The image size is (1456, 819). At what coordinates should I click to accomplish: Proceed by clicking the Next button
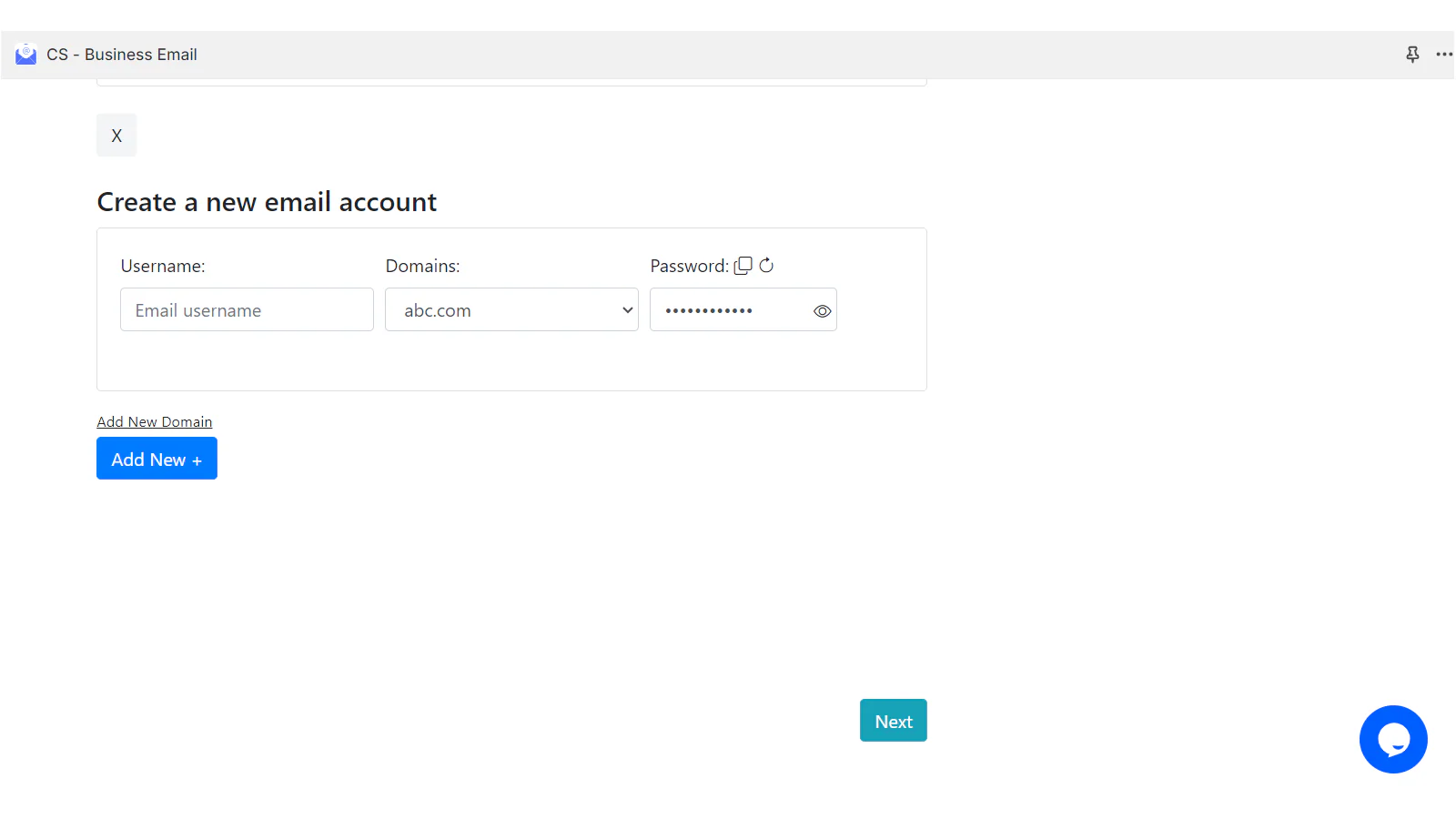coord(893,721)
